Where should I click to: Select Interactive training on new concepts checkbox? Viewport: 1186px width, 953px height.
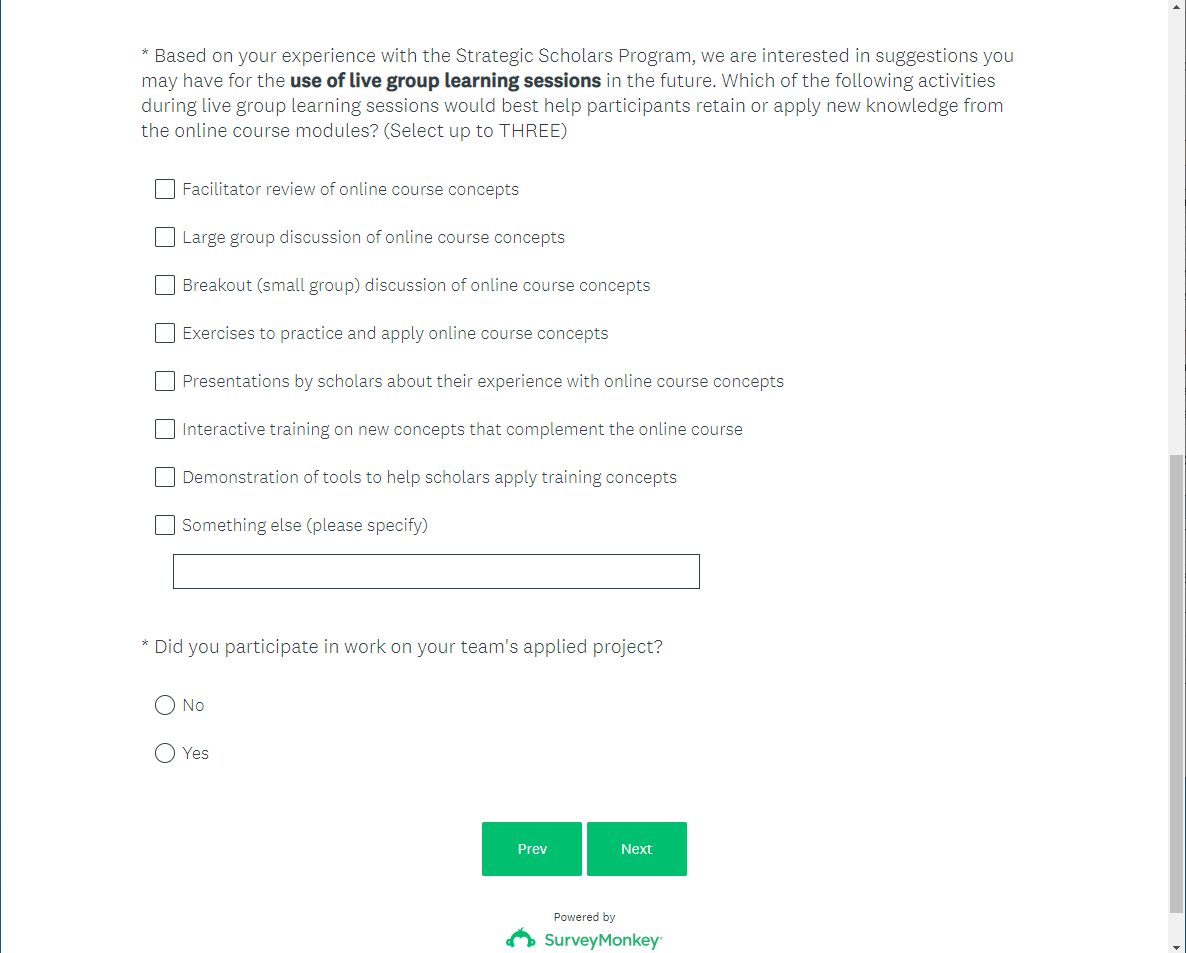[165, 429]
